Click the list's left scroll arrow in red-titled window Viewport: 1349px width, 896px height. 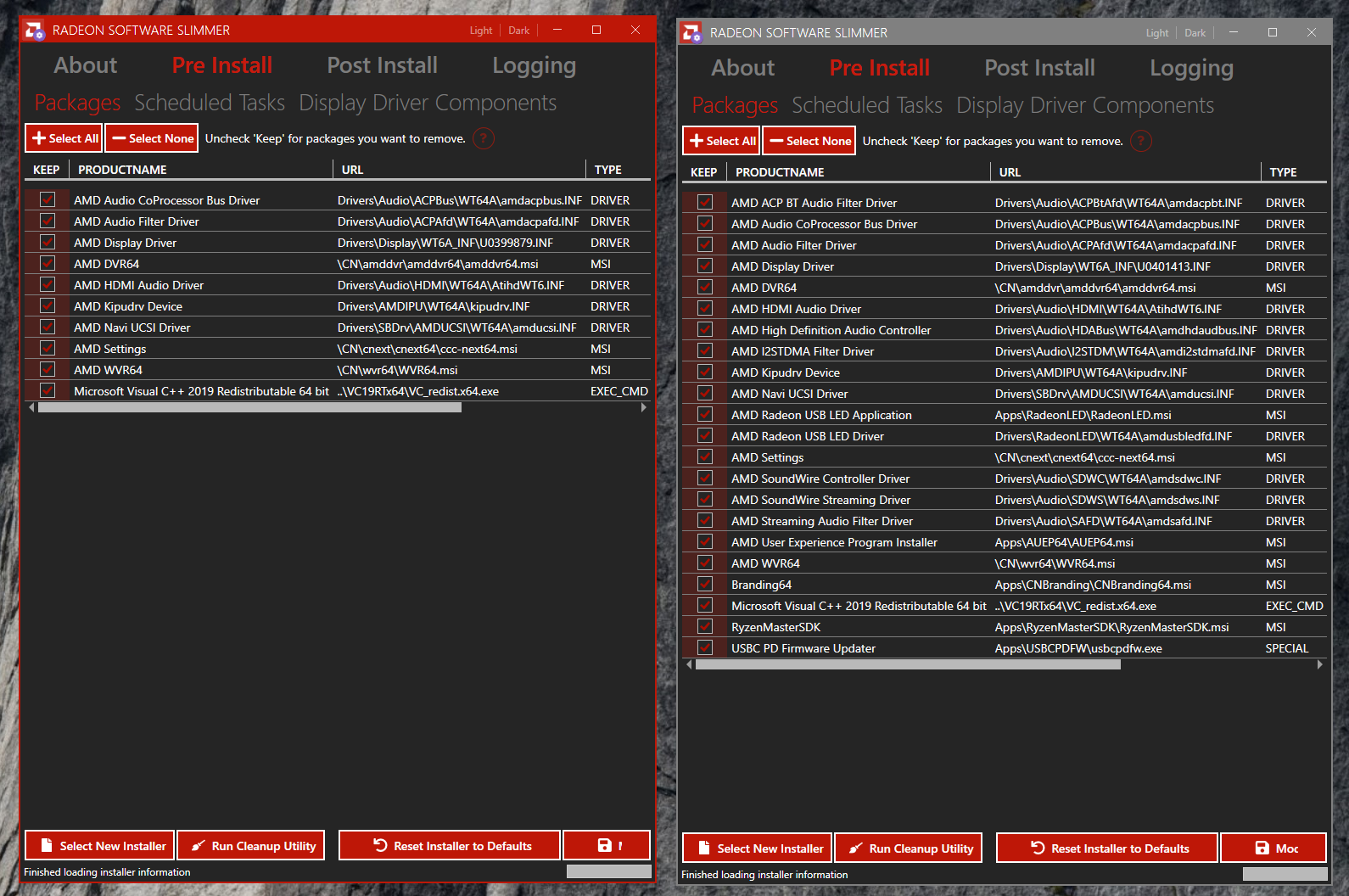(32, 407)
